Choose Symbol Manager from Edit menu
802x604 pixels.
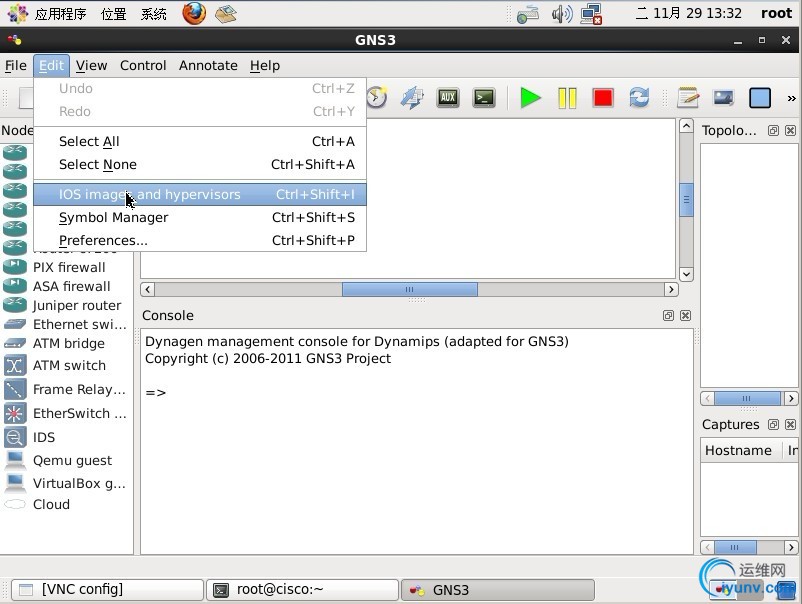point(200,217)
